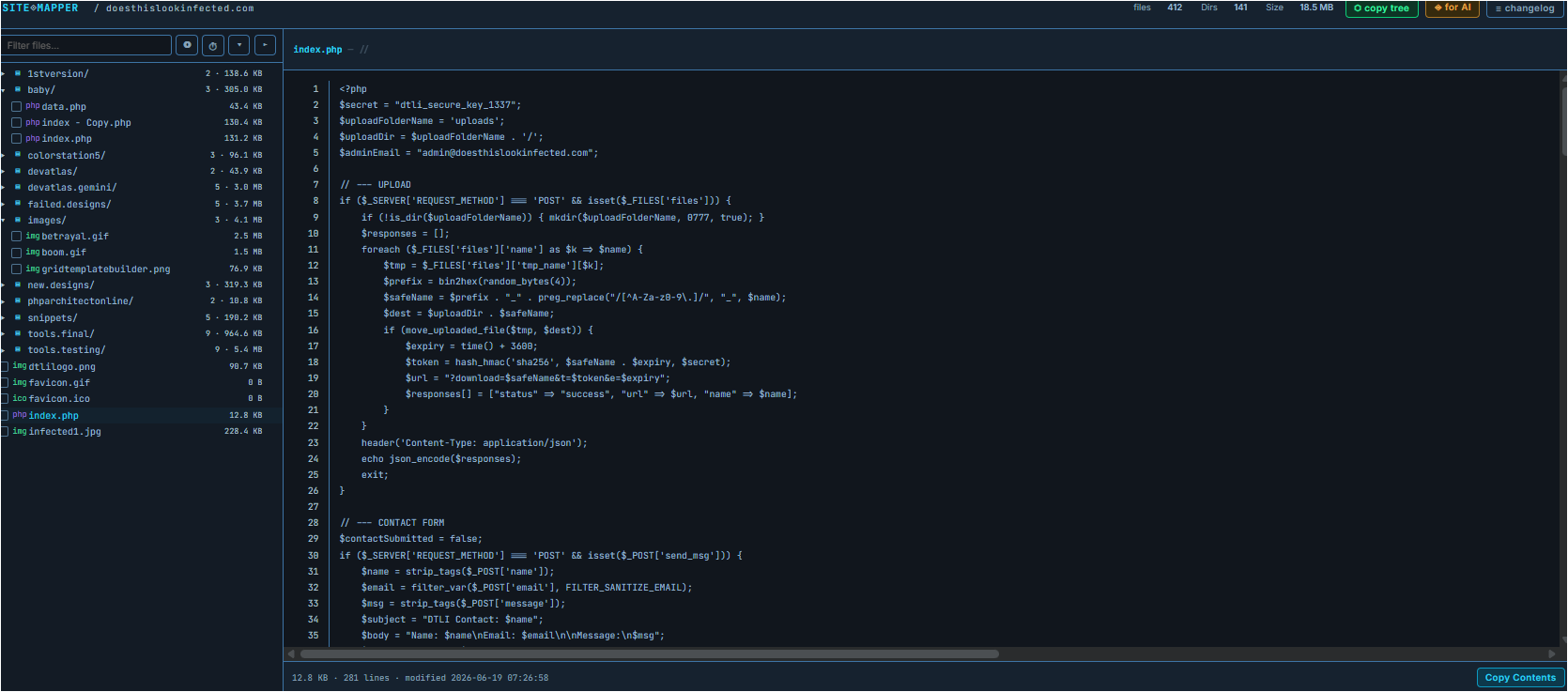Click the folder icon of baby/
Image resolution: width=1568 pixels, height=692 pixels.
click(x=18, y=89)
